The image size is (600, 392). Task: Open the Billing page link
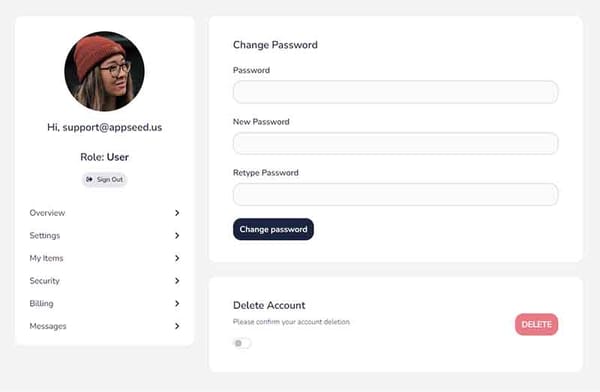coord(104,303)
